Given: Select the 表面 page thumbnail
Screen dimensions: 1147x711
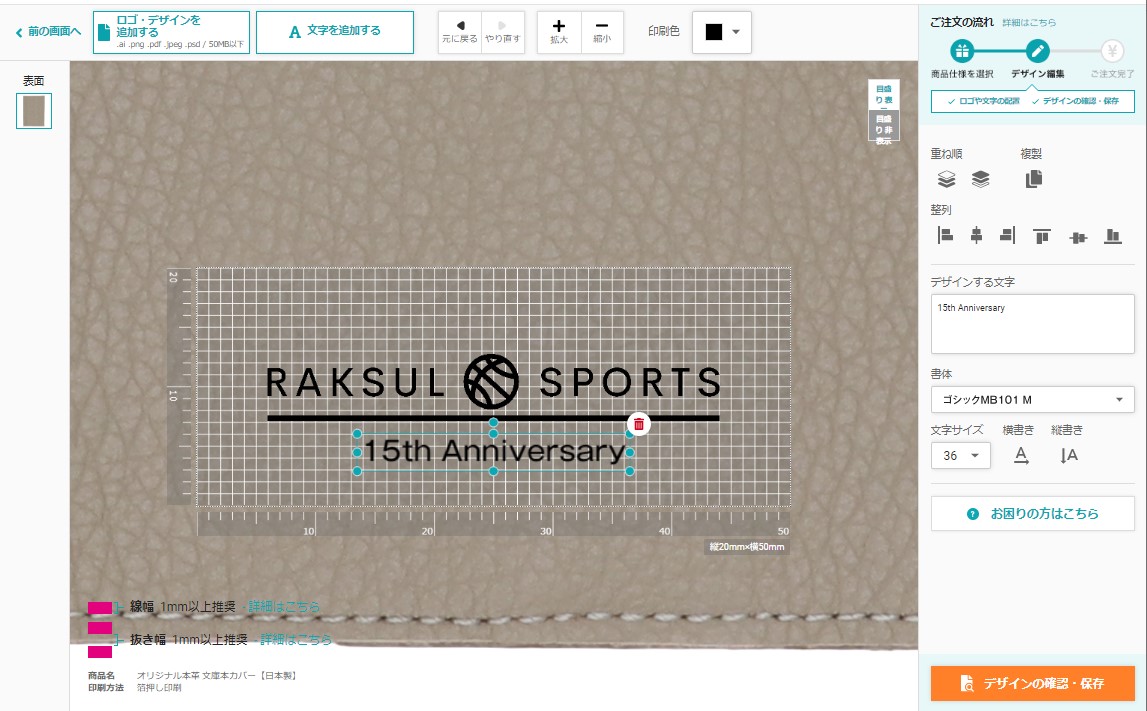Looking at the screenshot, I should [x=34, y=110].
